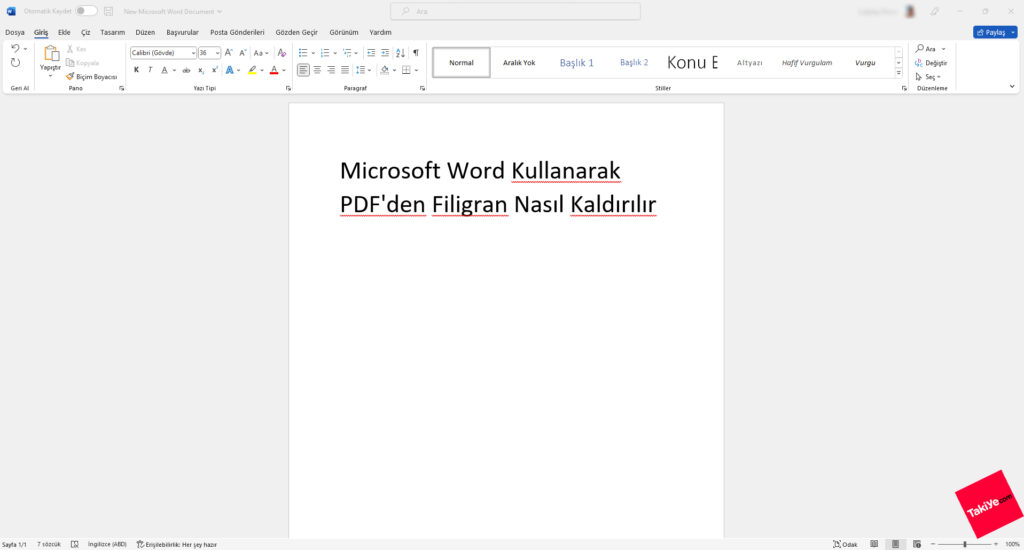The height and width of the screenshot is (550, 1024).
Task: Adjust the zoom slider handle
Action: (965, 544)
